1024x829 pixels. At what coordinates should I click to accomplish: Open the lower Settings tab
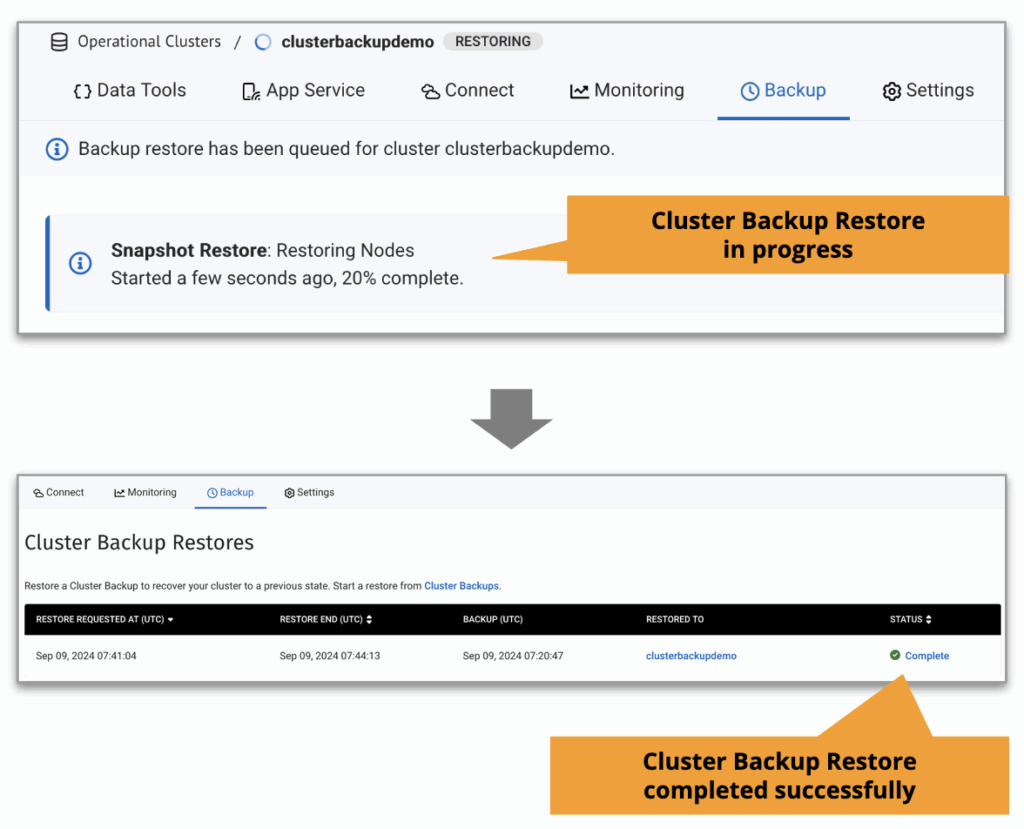309,493
